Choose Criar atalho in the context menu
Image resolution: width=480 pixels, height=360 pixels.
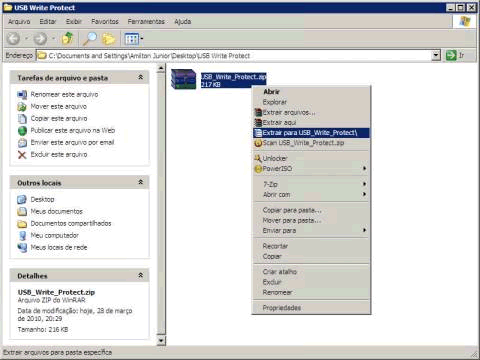[x=311, y=272]
